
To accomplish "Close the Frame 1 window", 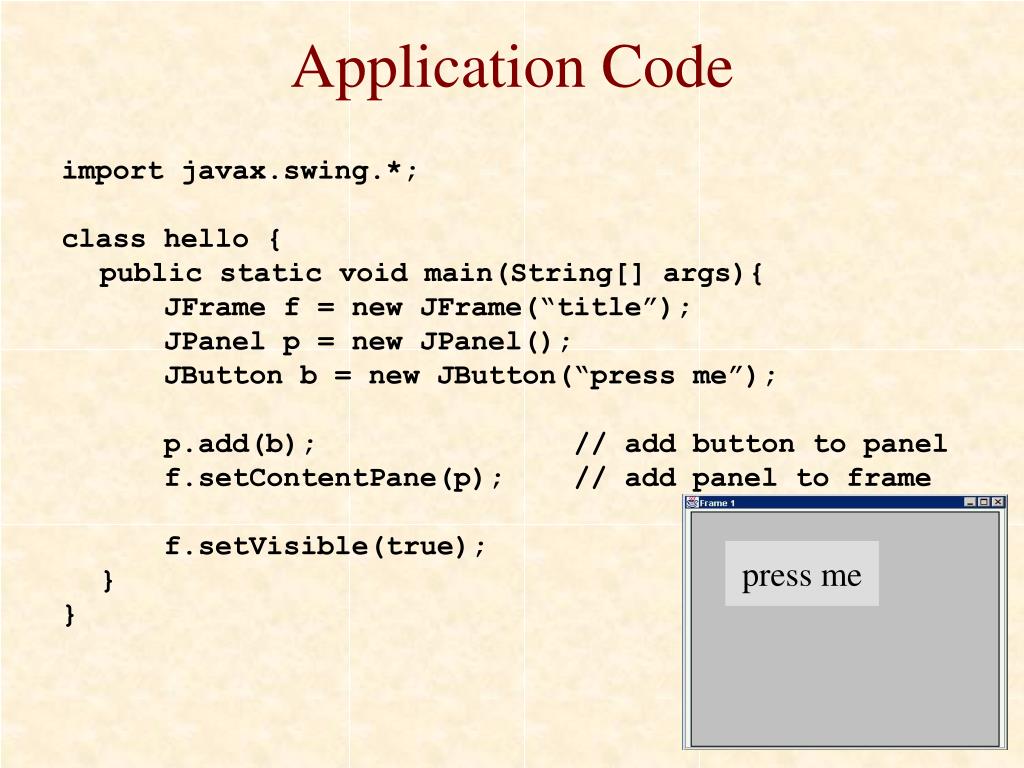I will click(997, 502).
